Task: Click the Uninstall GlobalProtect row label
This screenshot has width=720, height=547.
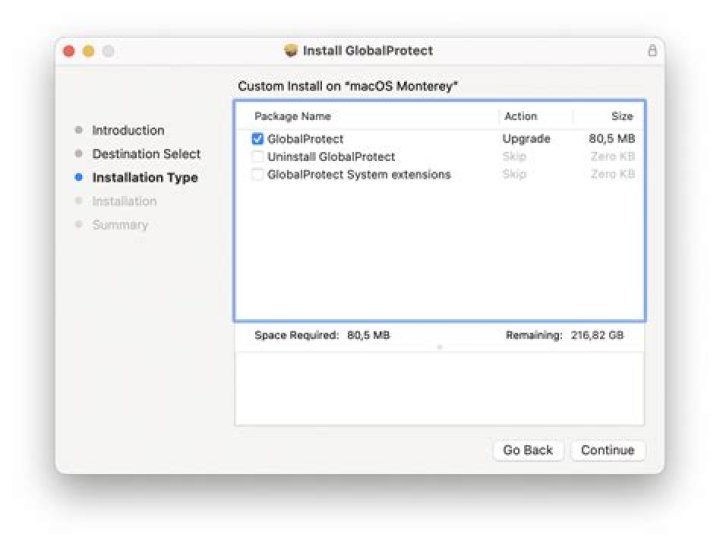Action: 331,157
